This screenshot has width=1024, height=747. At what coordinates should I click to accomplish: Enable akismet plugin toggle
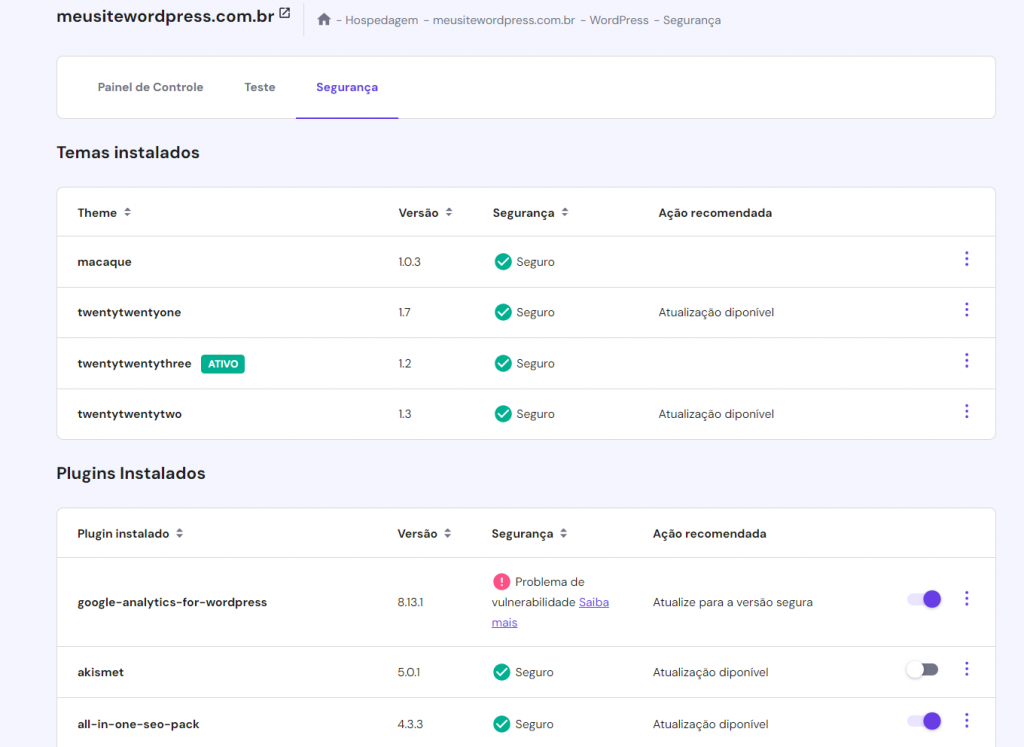(922, 669)
